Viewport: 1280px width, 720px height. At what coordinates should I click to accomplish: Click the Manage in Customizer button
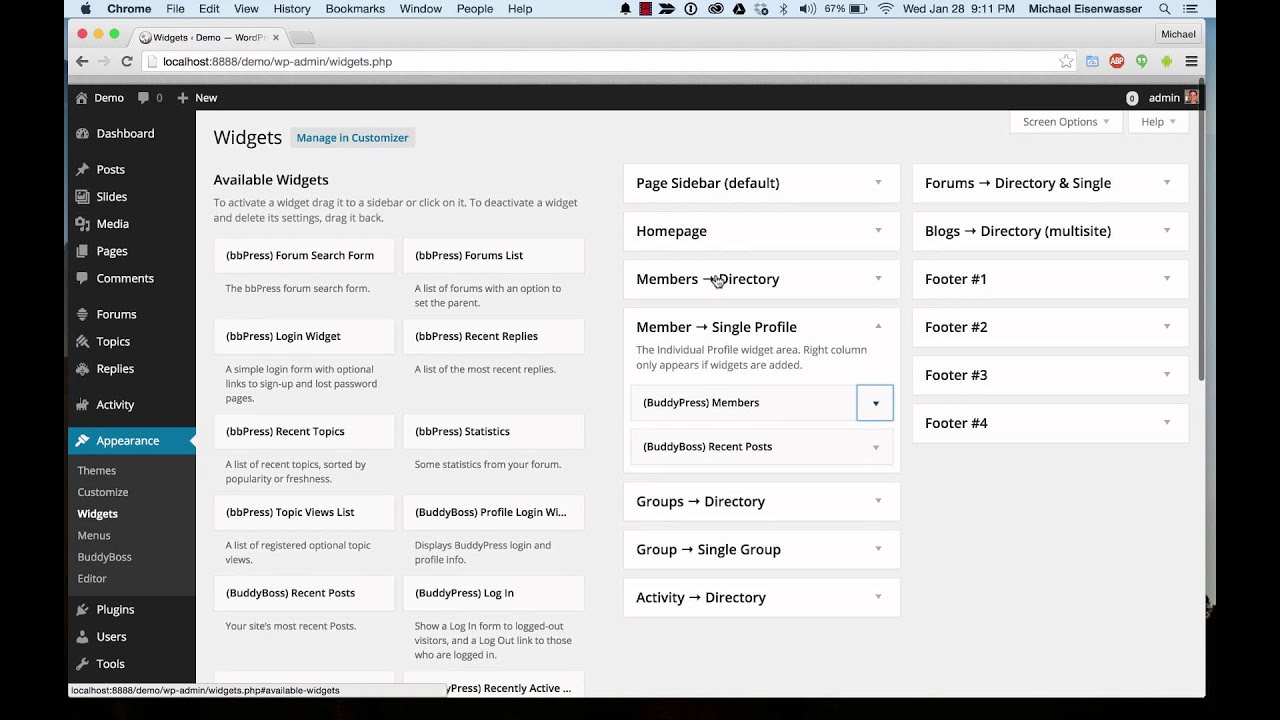[352, 138]
